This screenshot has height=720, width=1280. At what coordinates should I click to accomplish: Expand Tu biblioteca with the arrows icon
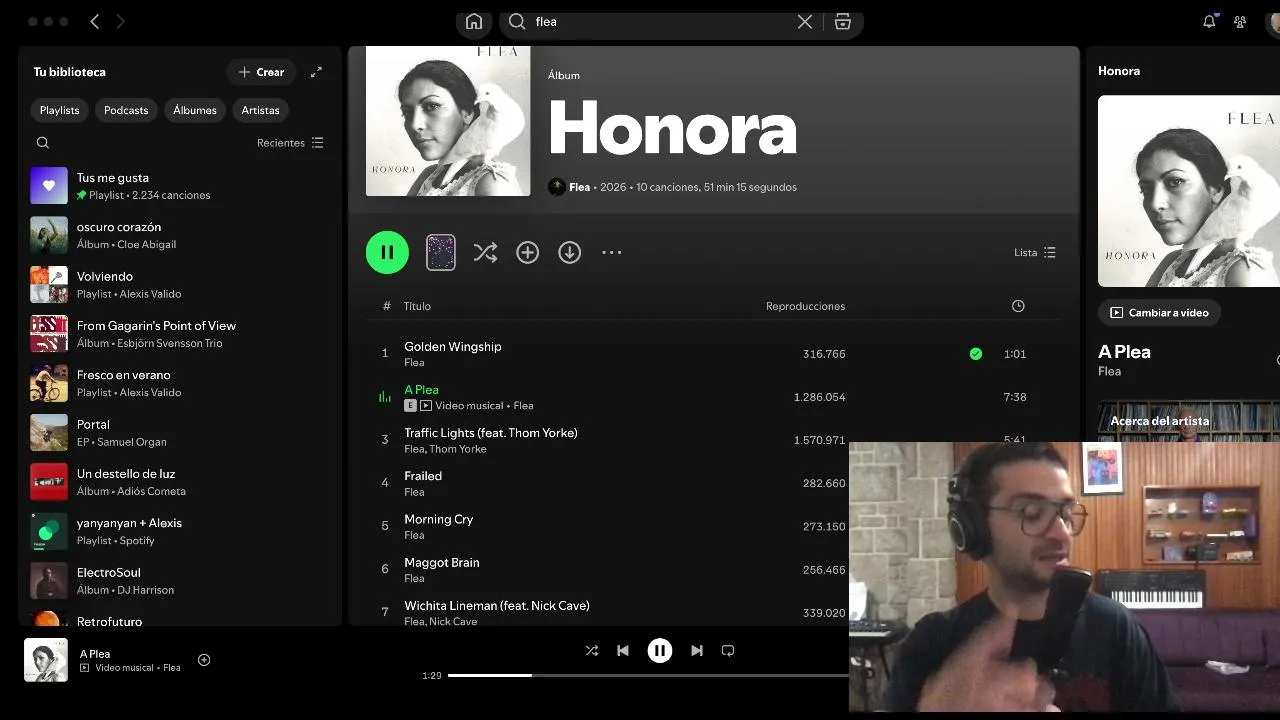pyautogui.click(x=316, y=72)
